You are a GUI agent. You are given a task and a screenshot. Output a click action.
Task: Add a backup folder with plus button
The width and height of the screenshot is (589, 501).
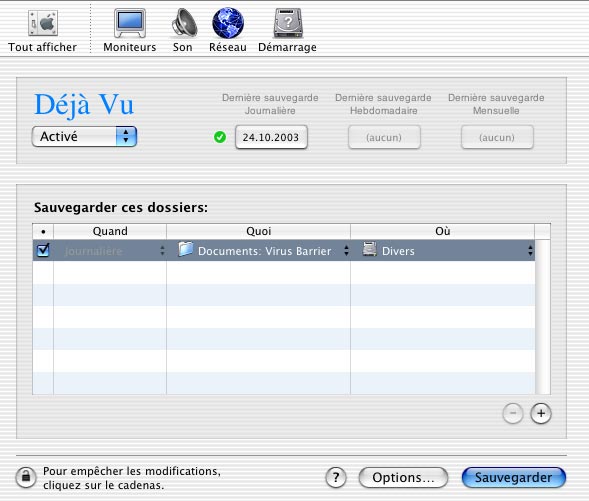tap(541, 413)
